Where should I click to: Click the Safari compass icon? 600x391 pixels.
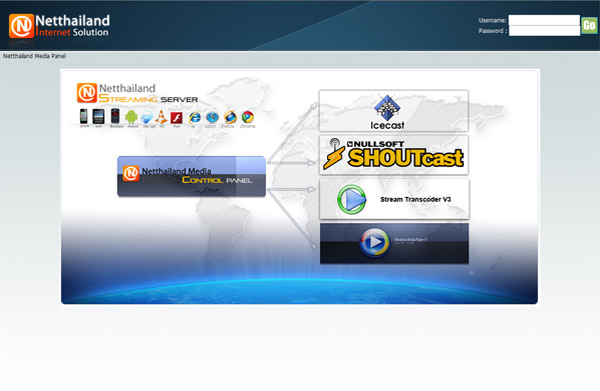pyautogui.click(x=212, y=117)
